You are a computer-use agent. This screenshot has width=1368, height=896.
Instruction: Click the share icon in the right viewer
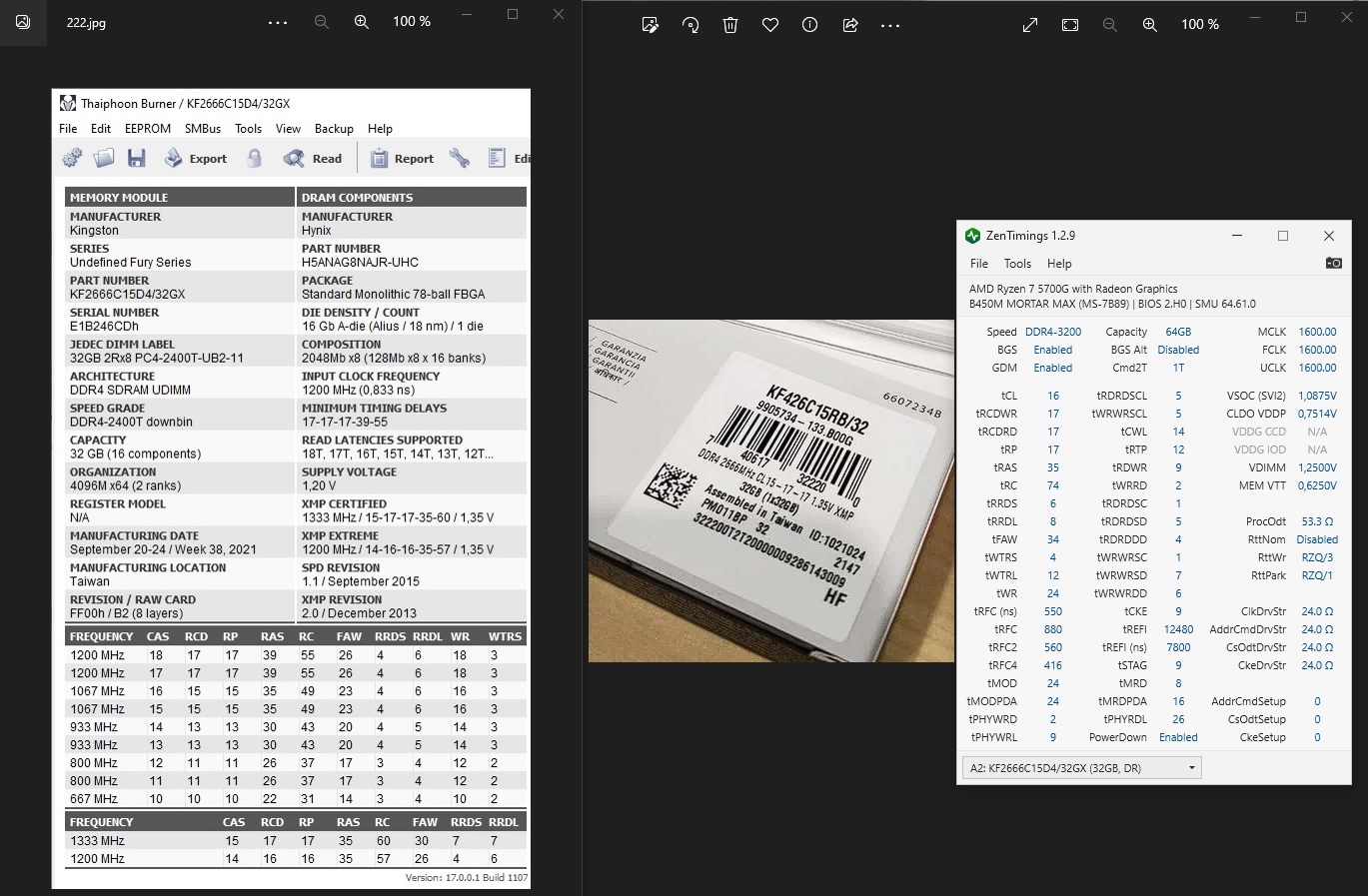click(x=850, y=25)
